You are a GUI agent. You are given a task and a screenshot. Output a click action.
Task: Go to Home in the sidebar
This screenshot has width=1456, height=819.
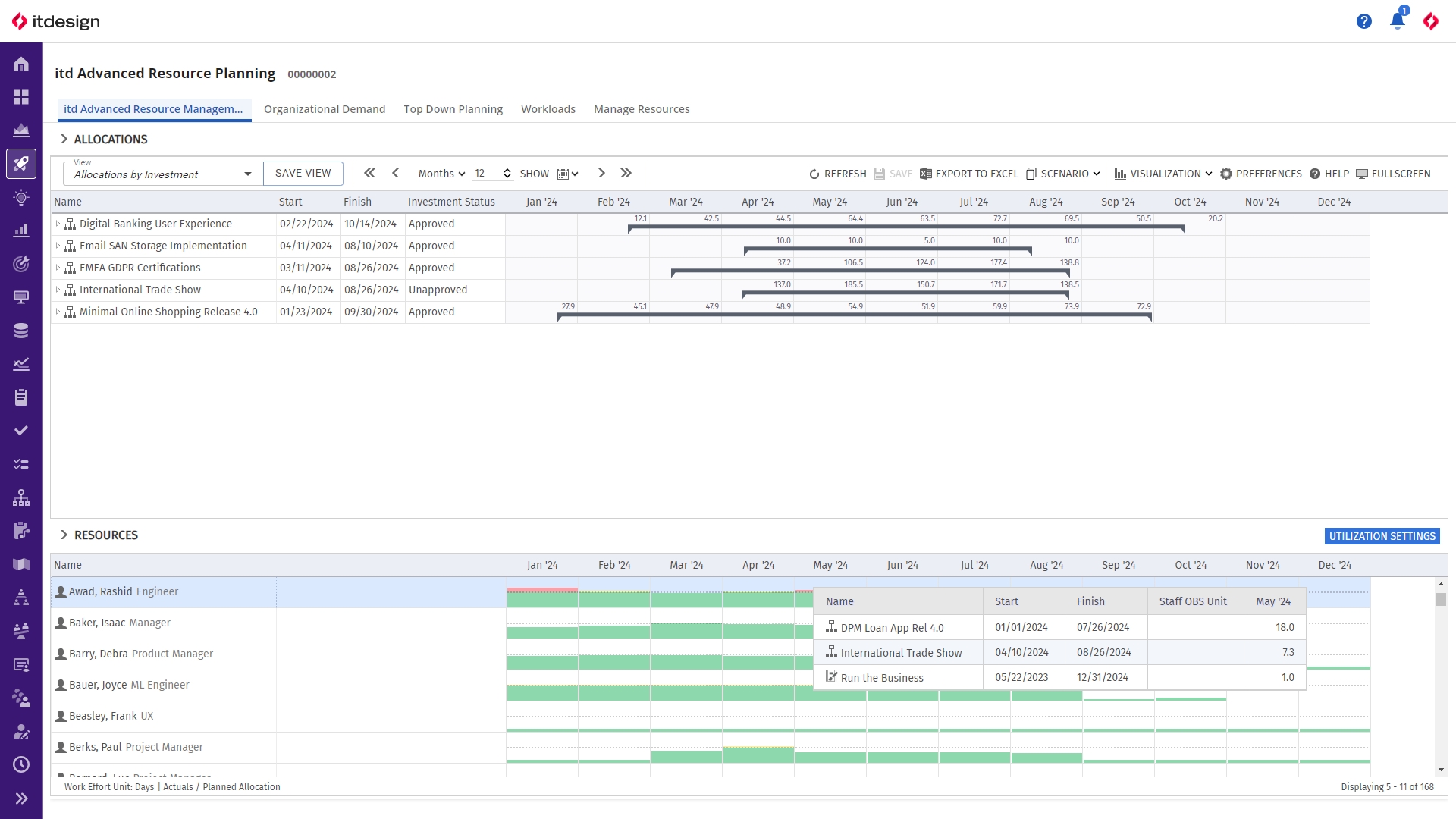point(21,64)
